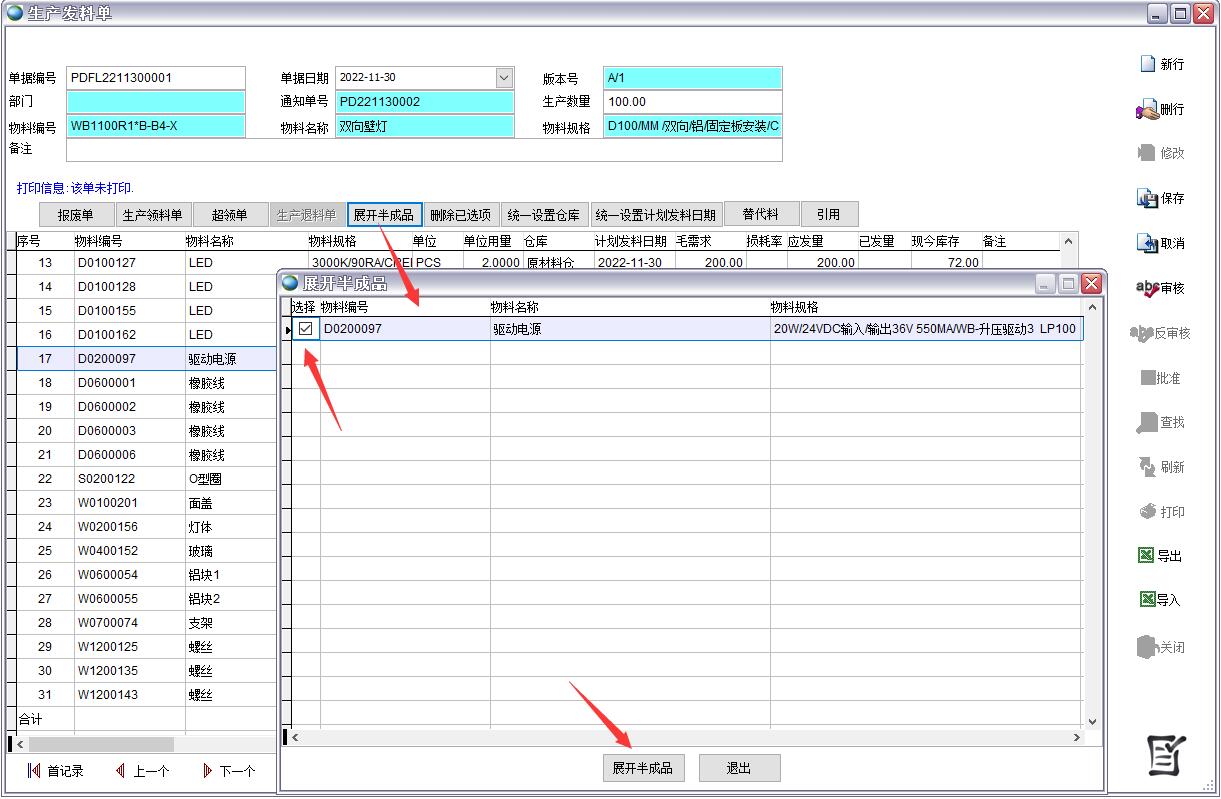1221x799 pixels.
Task: Click the 导出 Excel export icon
Action: point(1147,556)
